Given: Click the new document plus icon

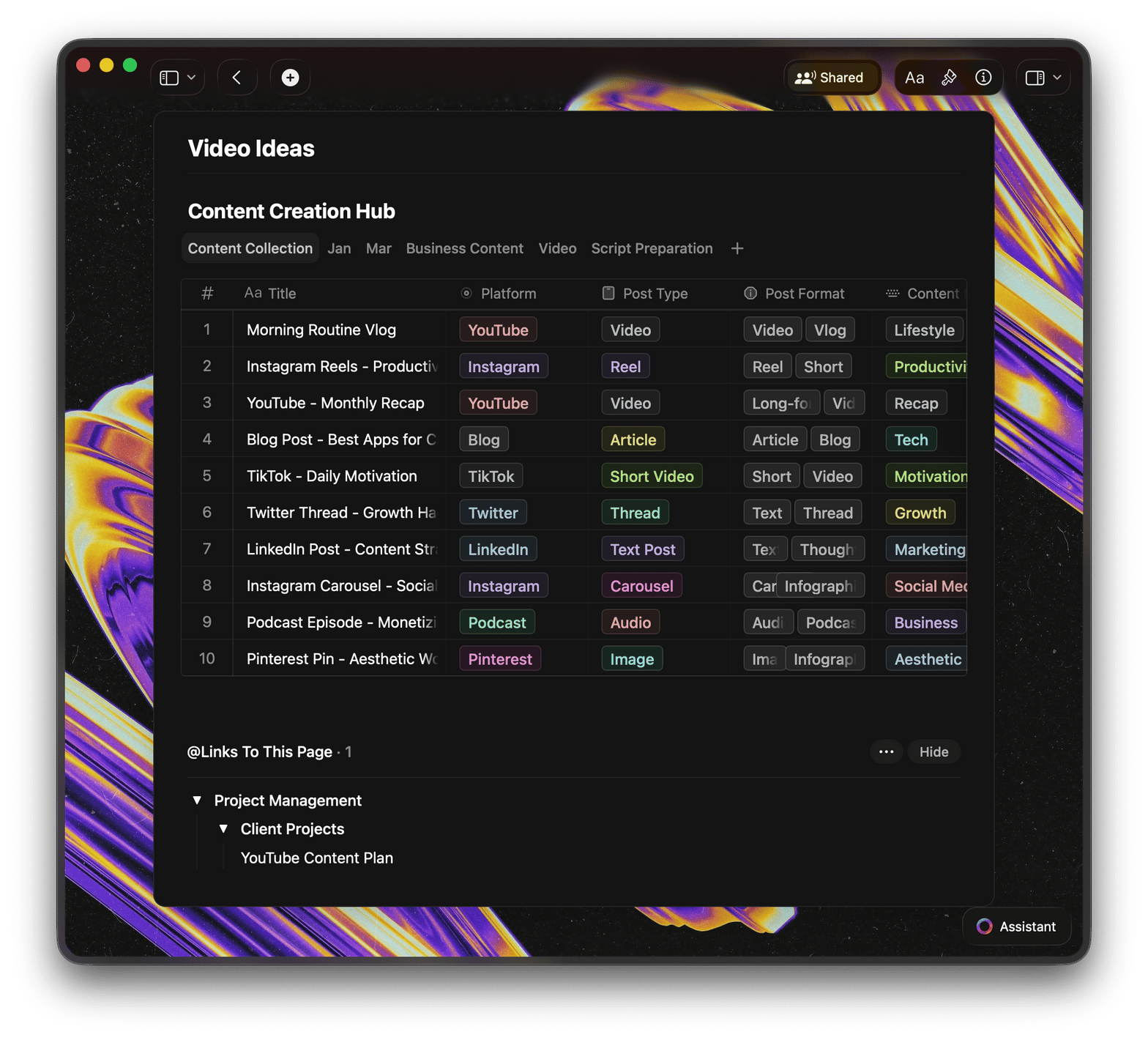Looking at the screenshot, I should (290, 78).
